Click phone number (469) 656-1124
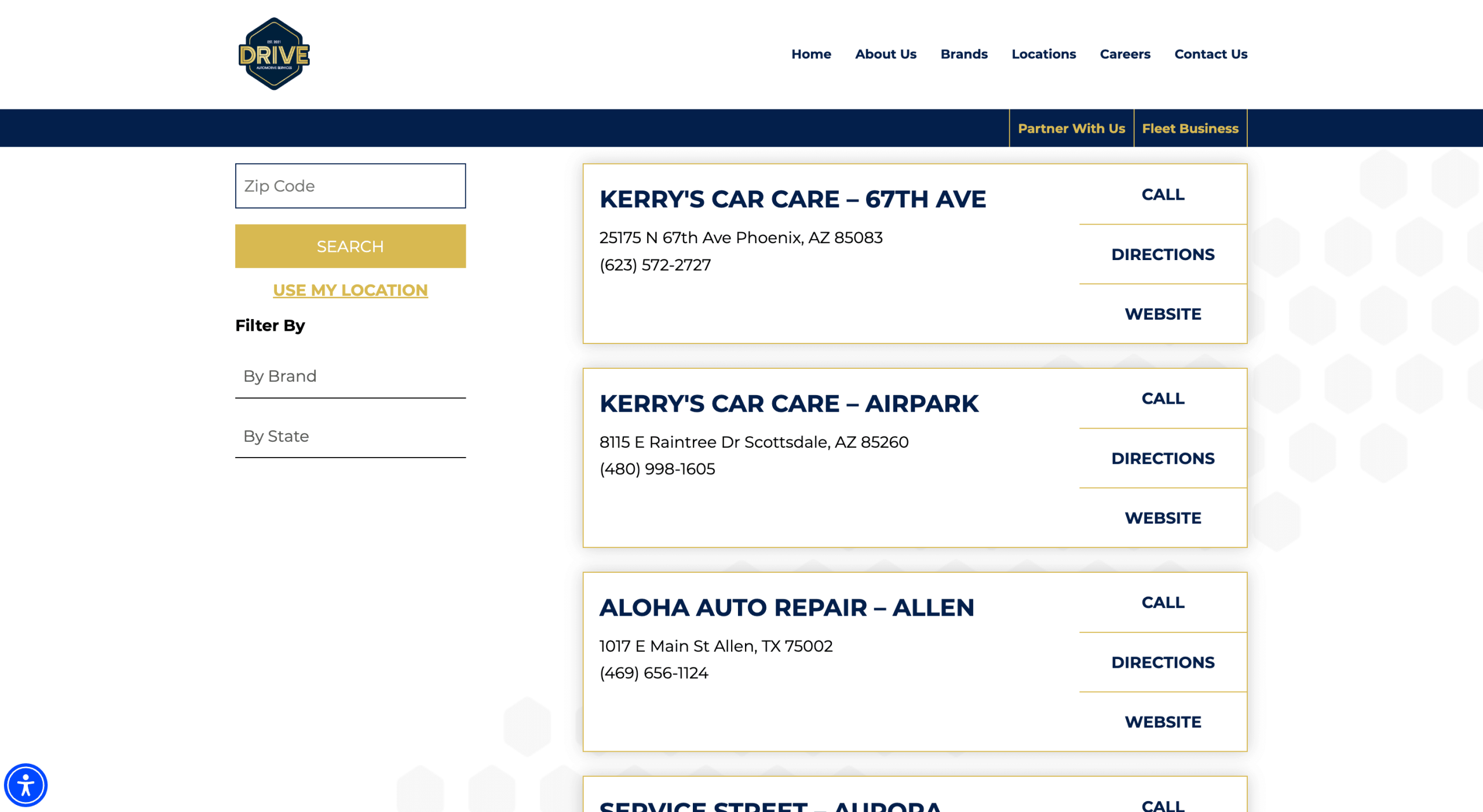Image resolution: width=1483 pixels, height=812 pixels. click(654, 672)
